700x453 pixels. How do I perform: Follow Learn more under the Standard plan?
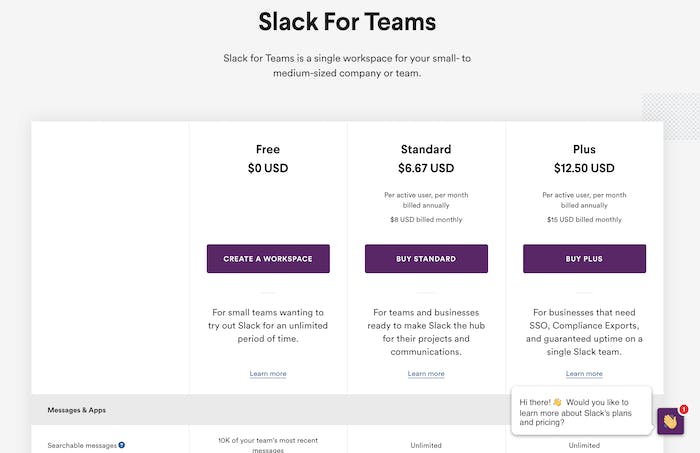pyautogui.click(x=426, y=374)
